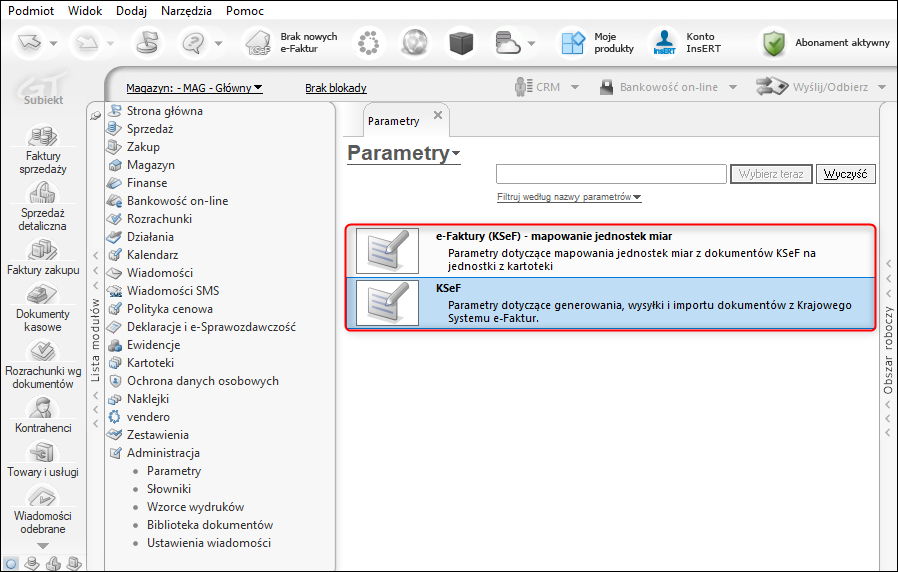898x572 pixels.
Task: Click the parameter search input field
Action: 611,174
